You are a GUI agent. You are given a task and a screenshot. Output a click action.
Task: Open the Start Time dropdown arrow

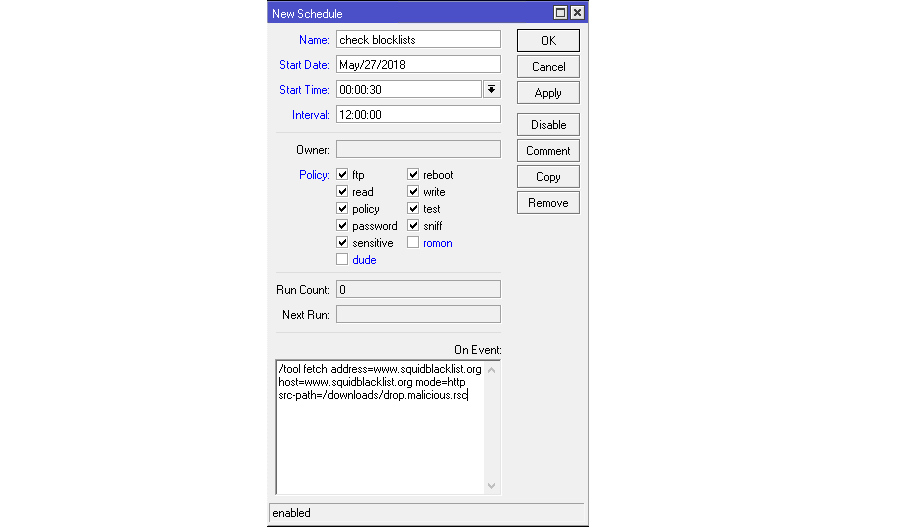pyautogui.click(x=491, y=90)
